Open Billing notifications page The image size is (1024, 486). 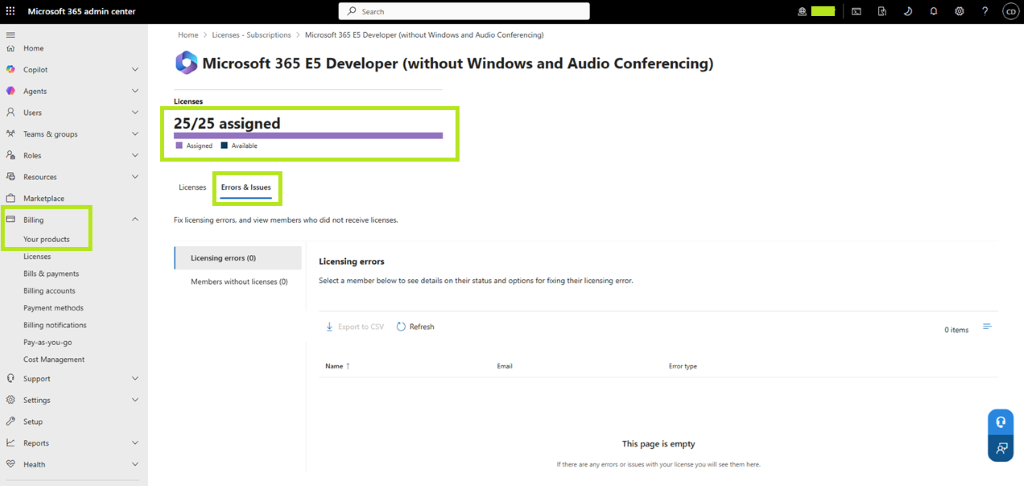click(55, 325)
